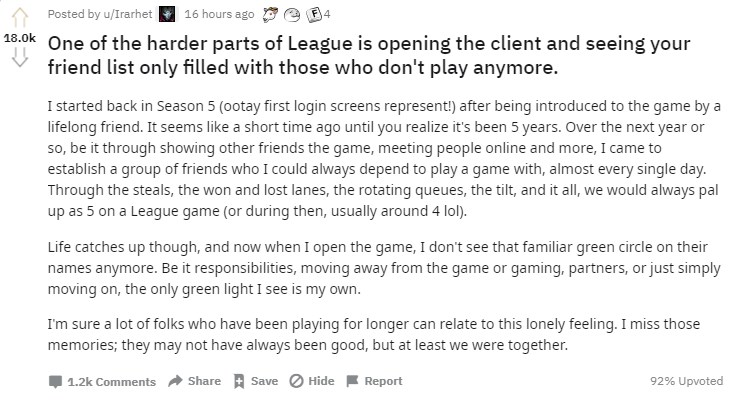Click the speech bubble comments icon
739x411 pixels.
tap(55, 381)
